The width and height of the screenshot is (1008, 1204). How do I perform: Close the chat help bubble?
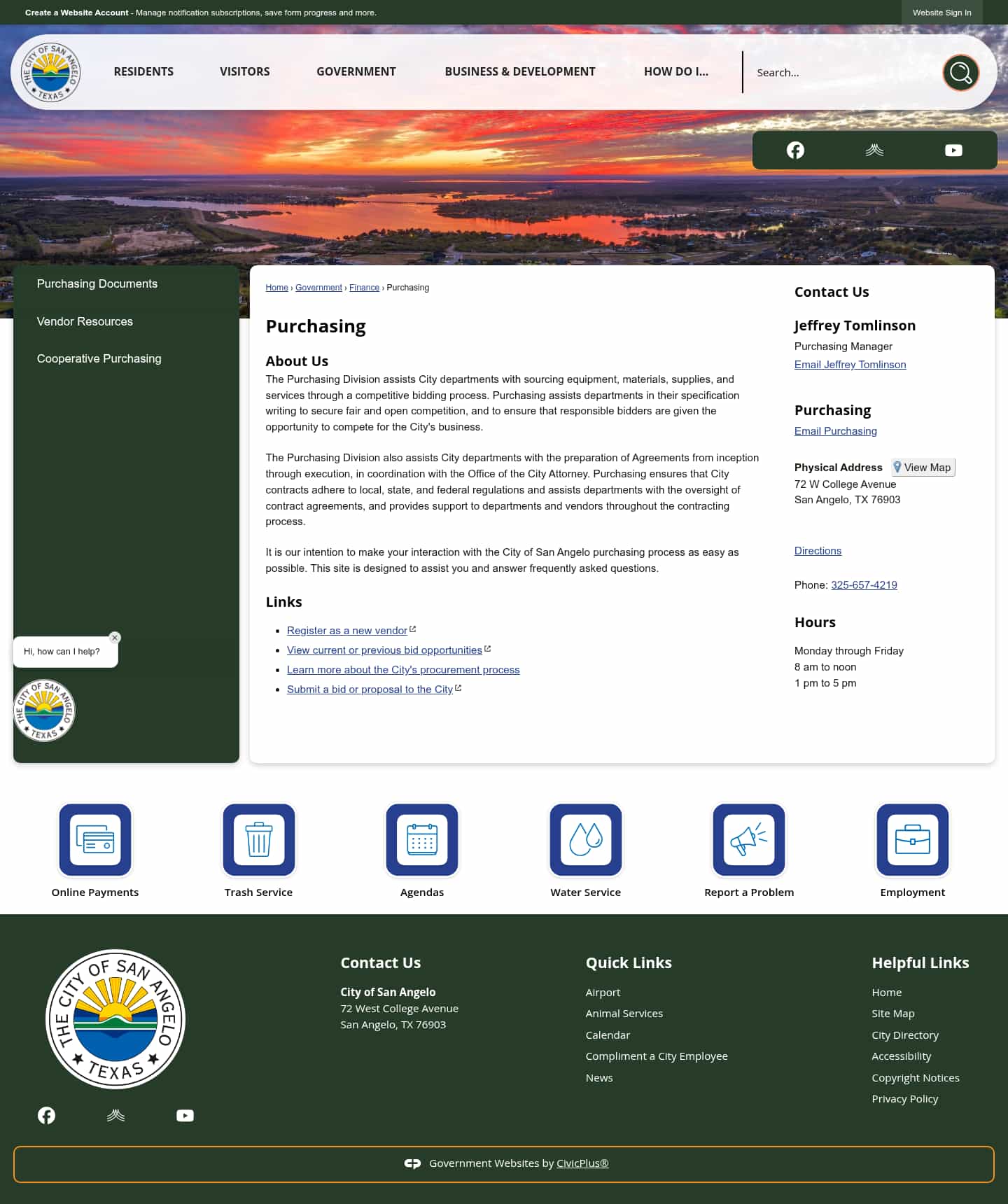coord(115,638)
